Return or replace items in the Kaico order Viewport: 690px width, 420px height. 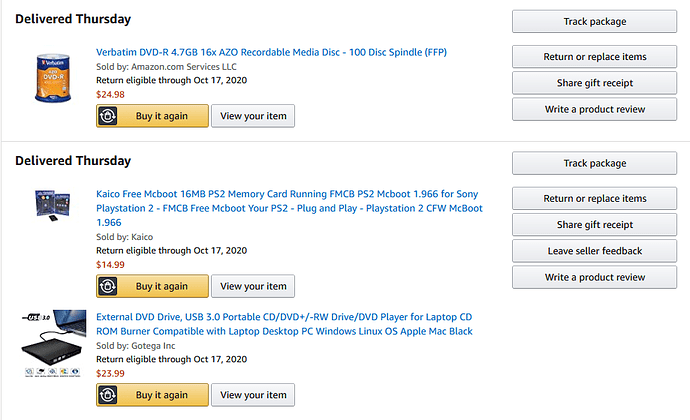pyautogui.click(x=595, y=199)
